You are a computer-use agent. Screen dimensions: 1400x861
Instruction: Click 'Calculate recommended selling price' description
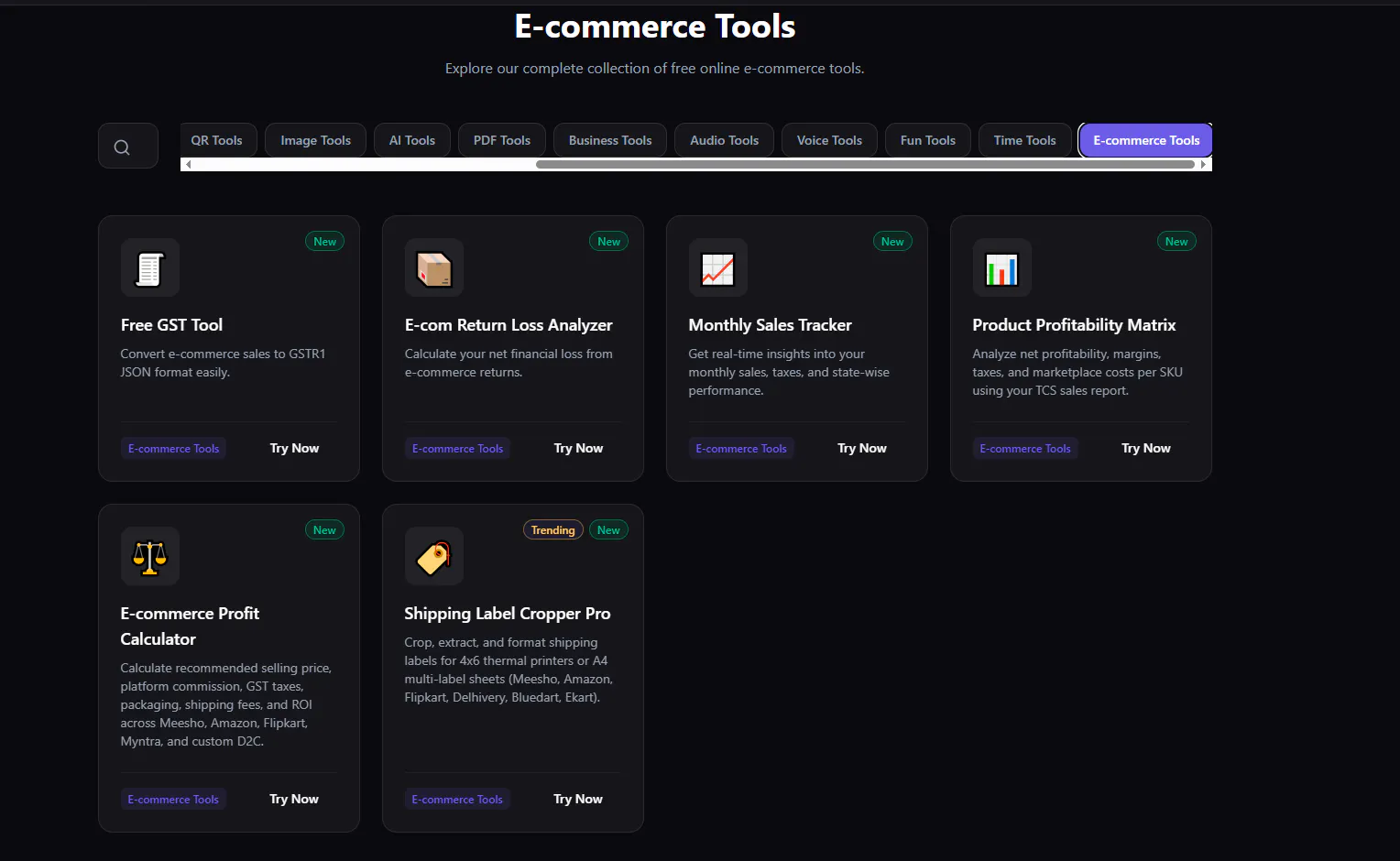tap(226, 704)
